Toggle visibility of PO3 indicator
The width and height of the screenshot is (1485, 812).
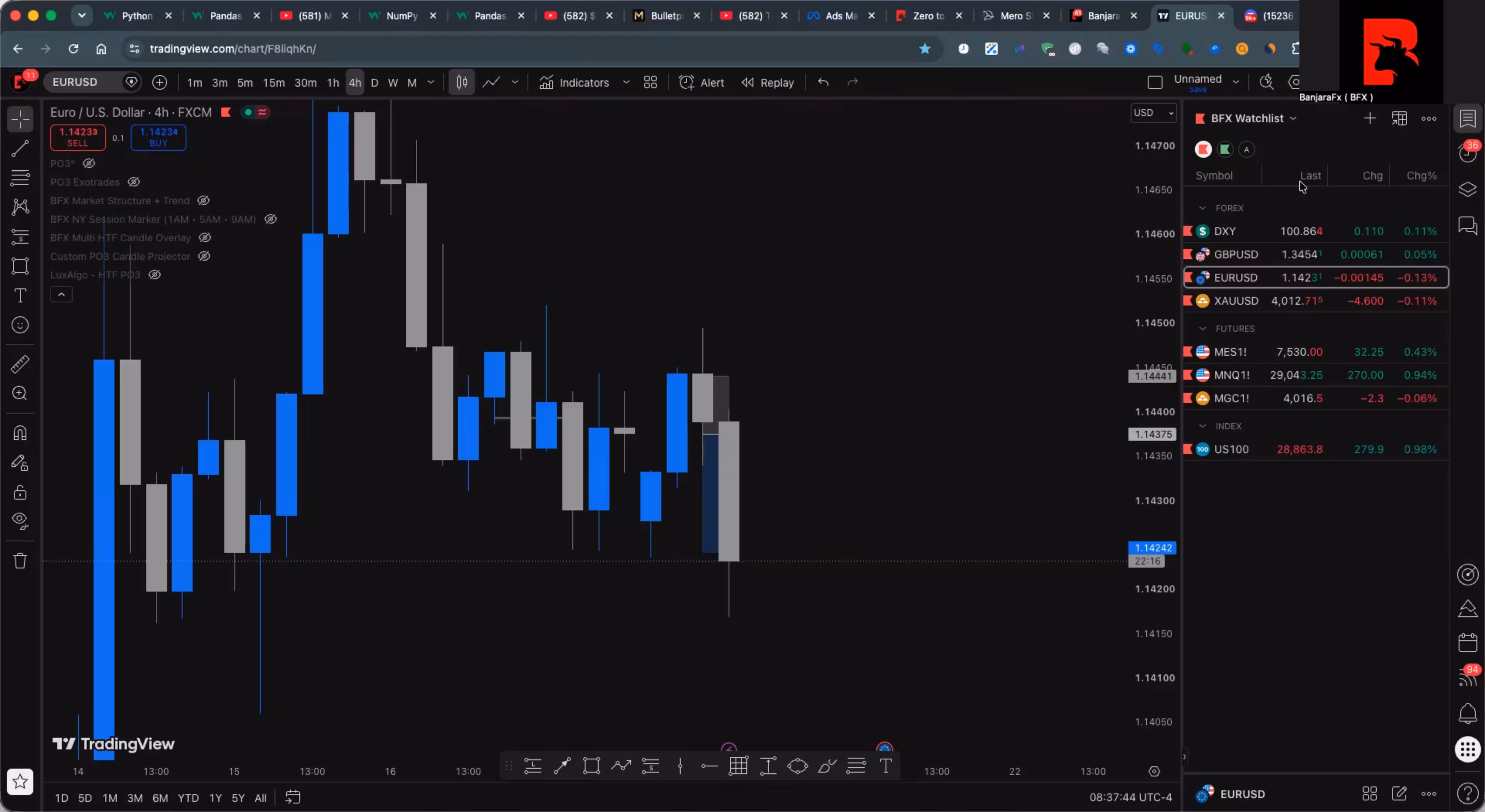click(89, 163)
